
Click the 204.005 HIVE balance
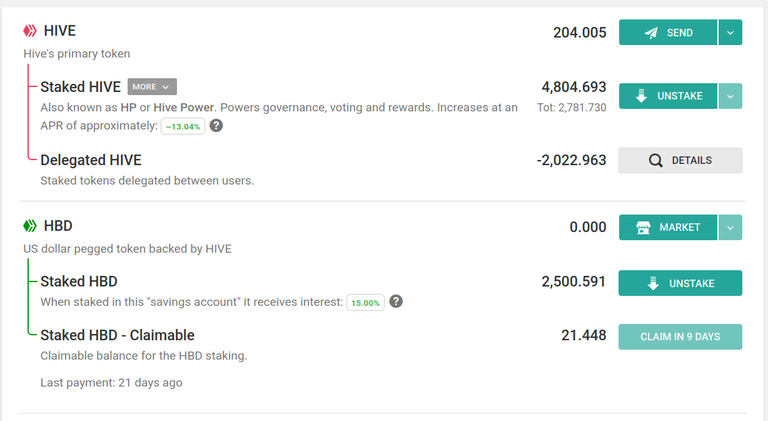tap(579, 33)
